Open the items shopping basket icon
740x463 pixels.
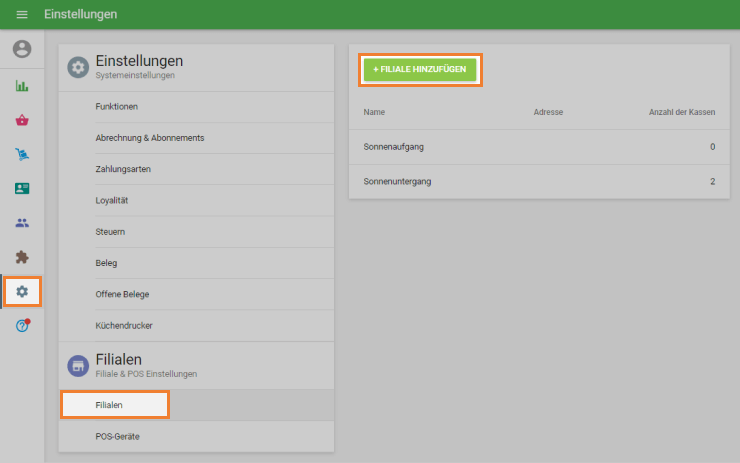(x=22, y=120)
